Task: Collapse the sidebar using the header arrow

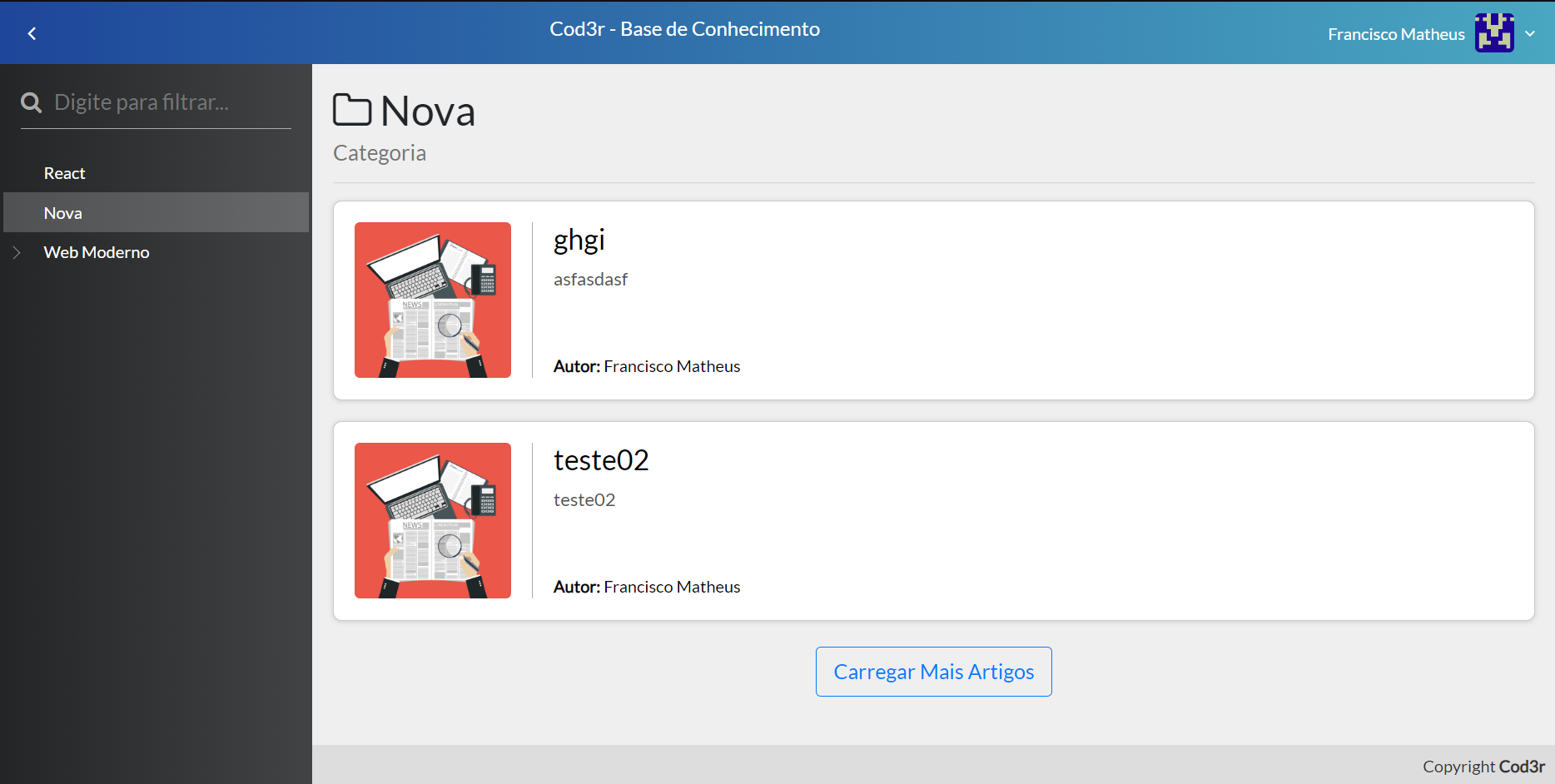Action: (x=32, y=33)
